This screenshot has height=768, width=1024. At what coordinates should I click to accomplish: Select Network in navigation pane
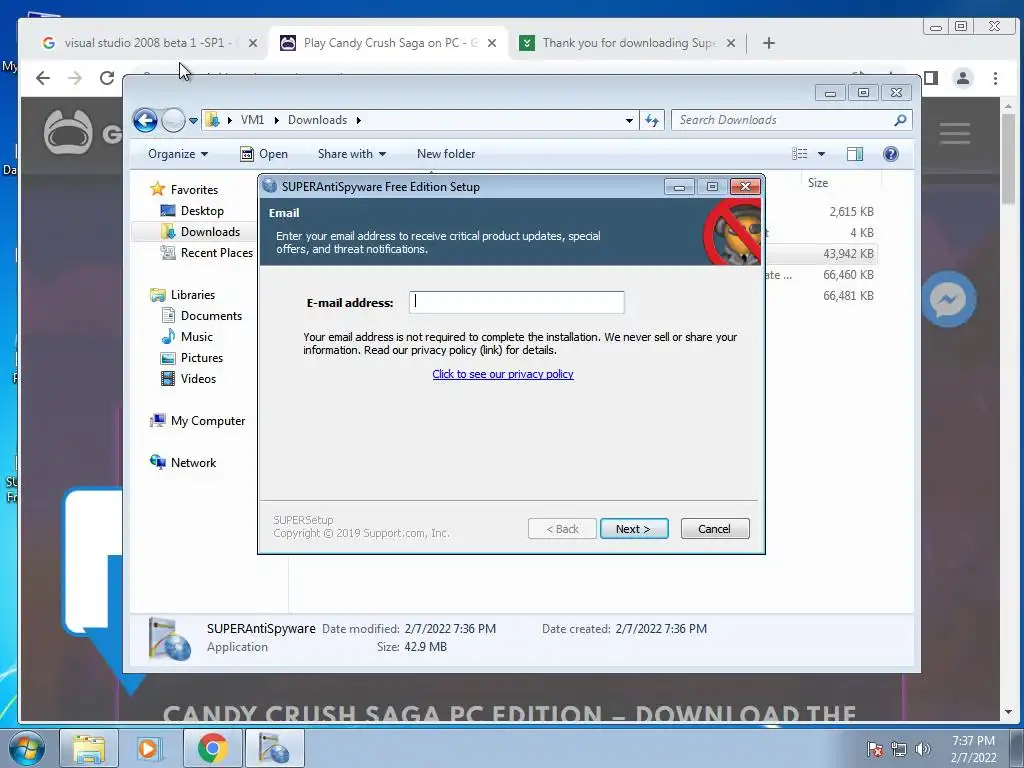pyautogui.click(x=183, y=463)
